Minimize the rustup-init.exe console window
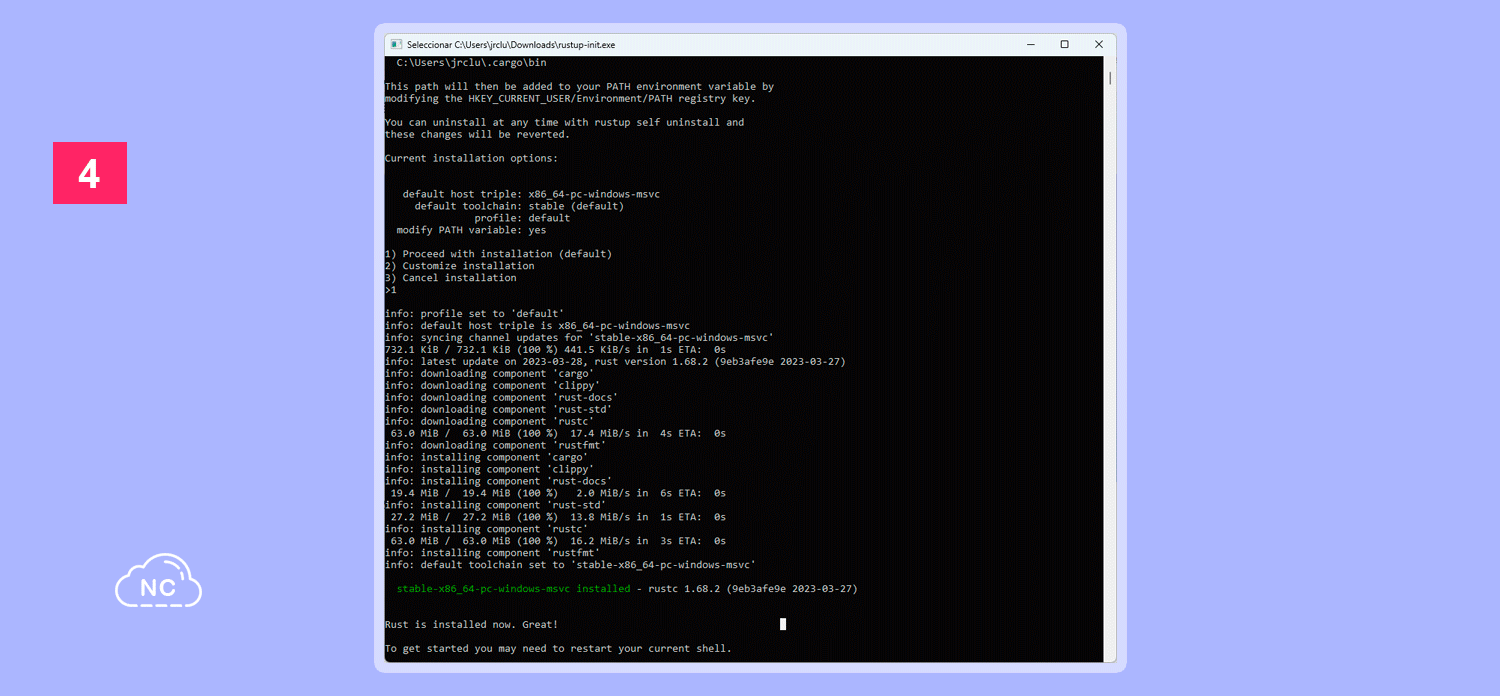This screenshot has width=1500, height=696. tap(1030, 44)
